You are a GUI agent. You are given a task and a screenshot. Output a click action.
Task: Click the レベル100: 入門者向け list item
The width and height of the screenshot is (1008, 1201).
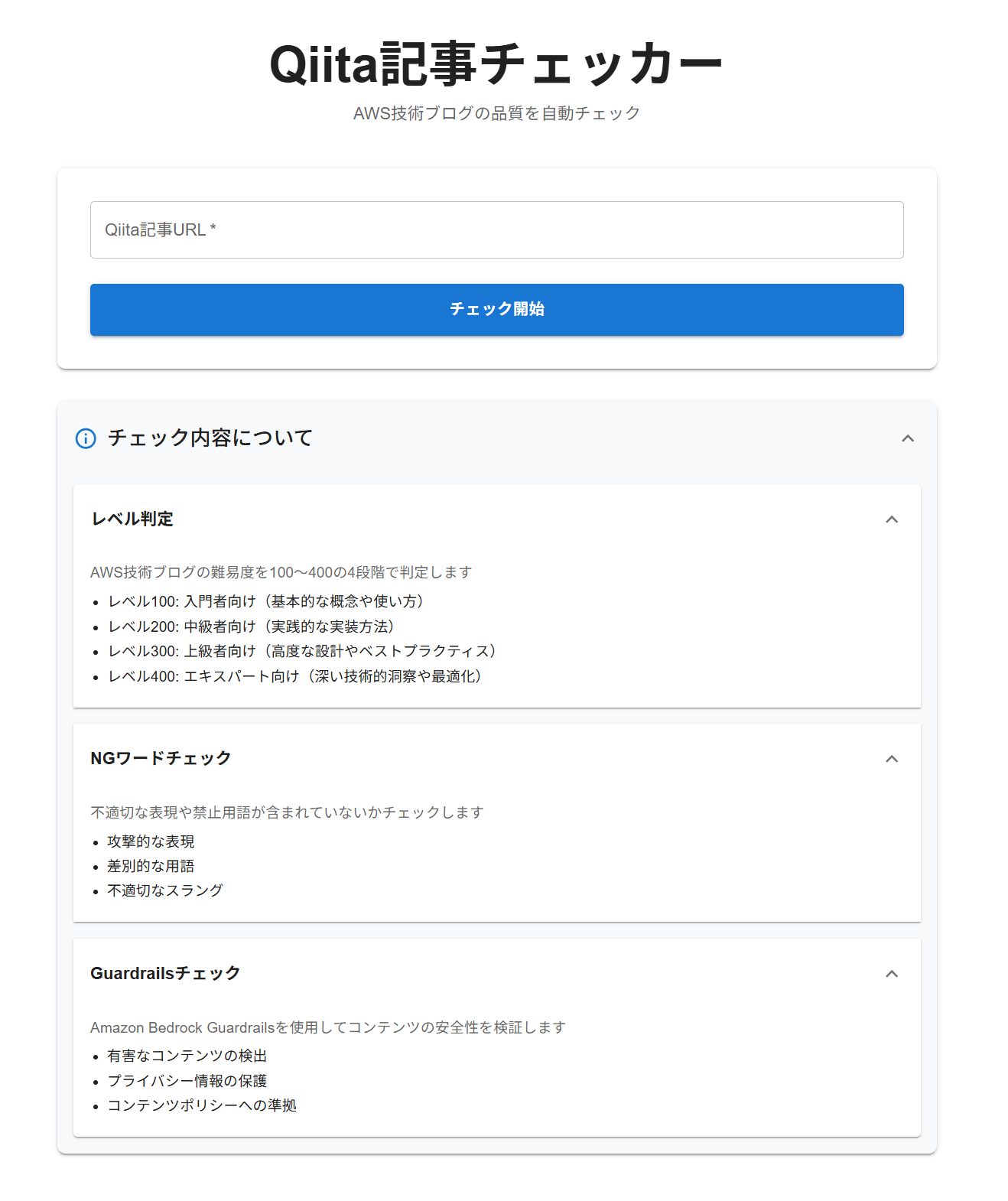tap(265, 601)
